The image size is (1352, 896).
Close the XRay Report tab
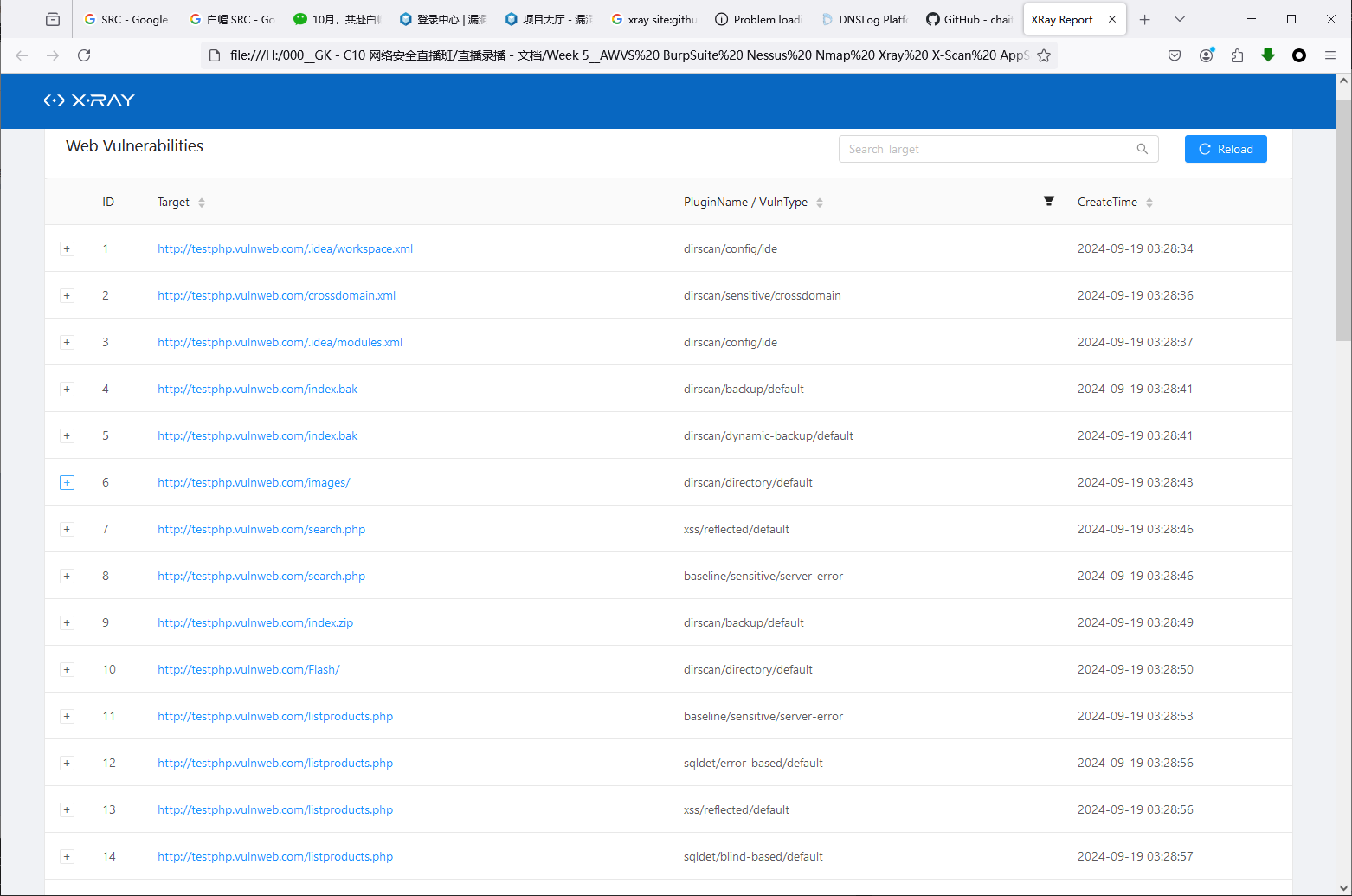(x=1112, y=19)
